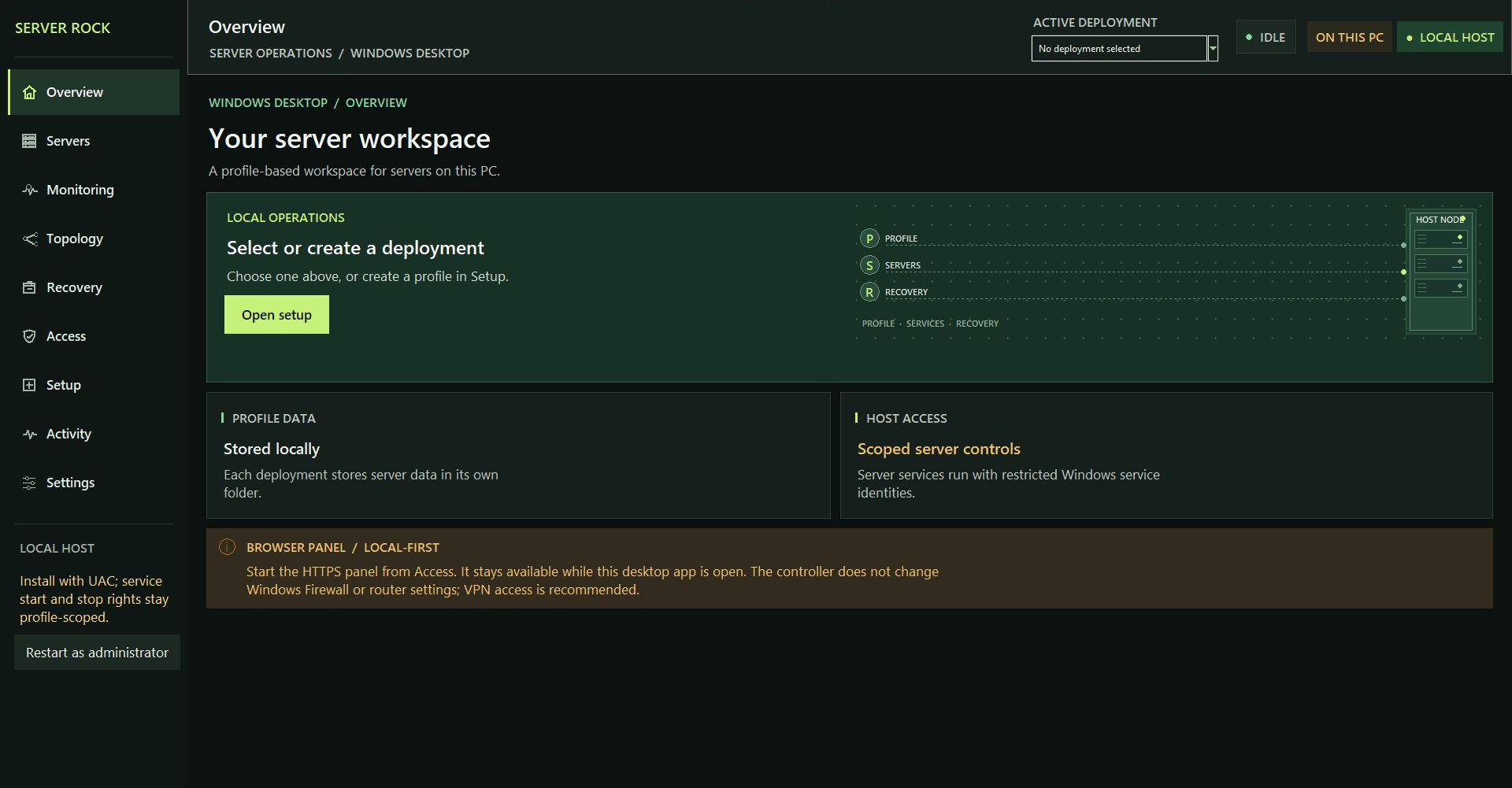Click the ACTIVE DEPLOYMENT label
The image size is (1512, 788).
1095,22
